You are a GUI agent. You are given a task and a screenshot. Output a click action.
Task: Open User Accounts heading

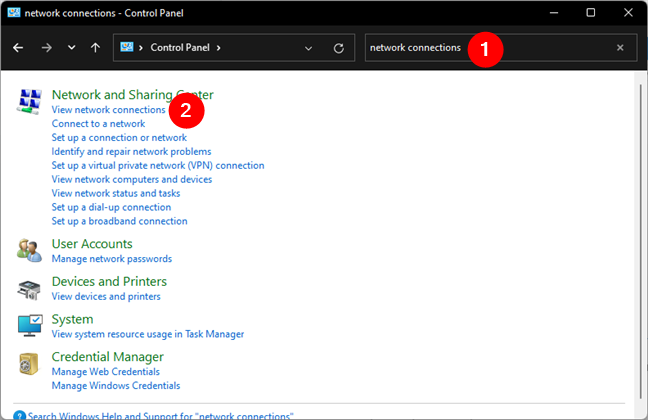point(92,244)
